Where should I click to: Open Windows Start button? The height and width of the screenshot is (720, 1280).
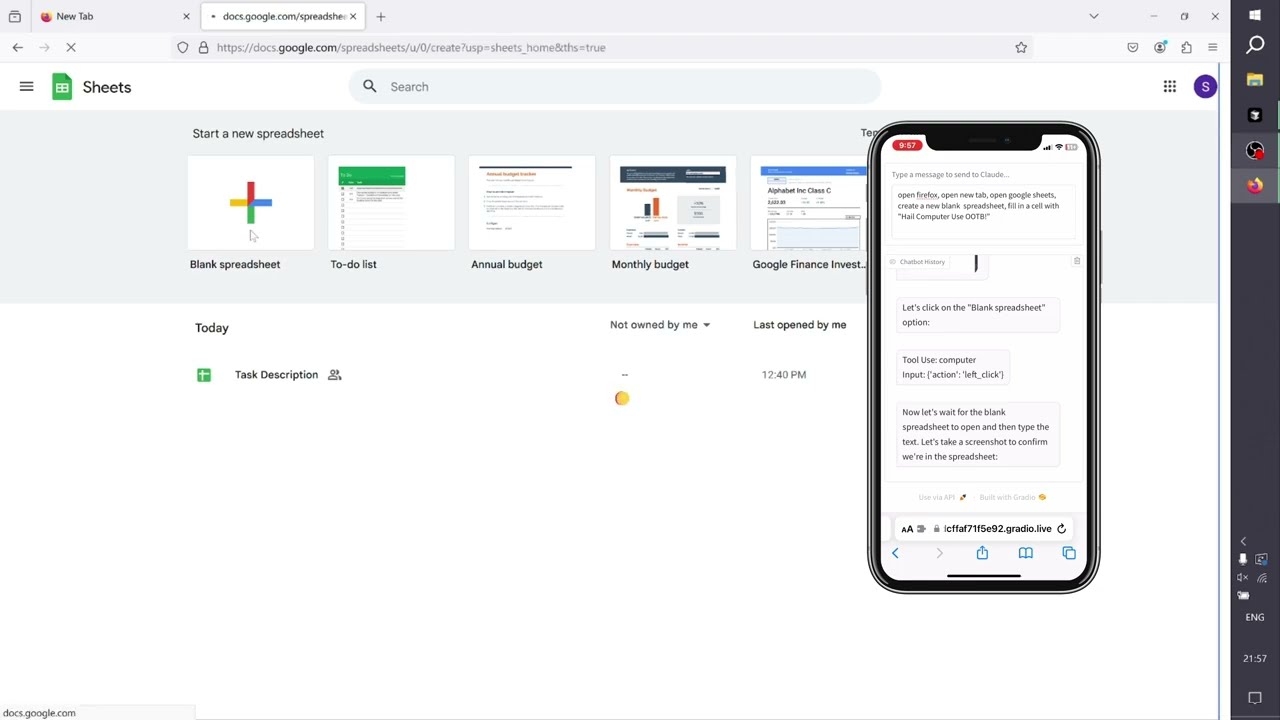[x=1255, y=16]
